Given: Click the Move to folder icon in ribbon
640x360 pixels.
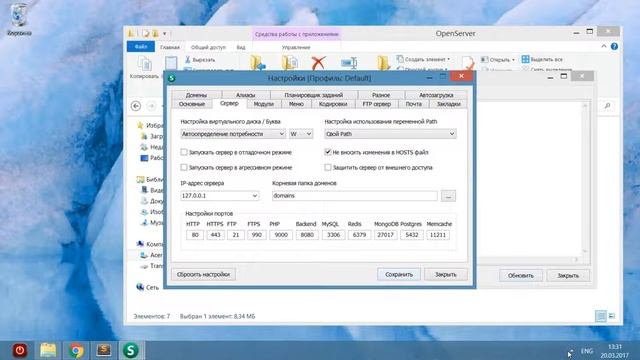Looking at the screenshot, I should click(x=258, y=62).
